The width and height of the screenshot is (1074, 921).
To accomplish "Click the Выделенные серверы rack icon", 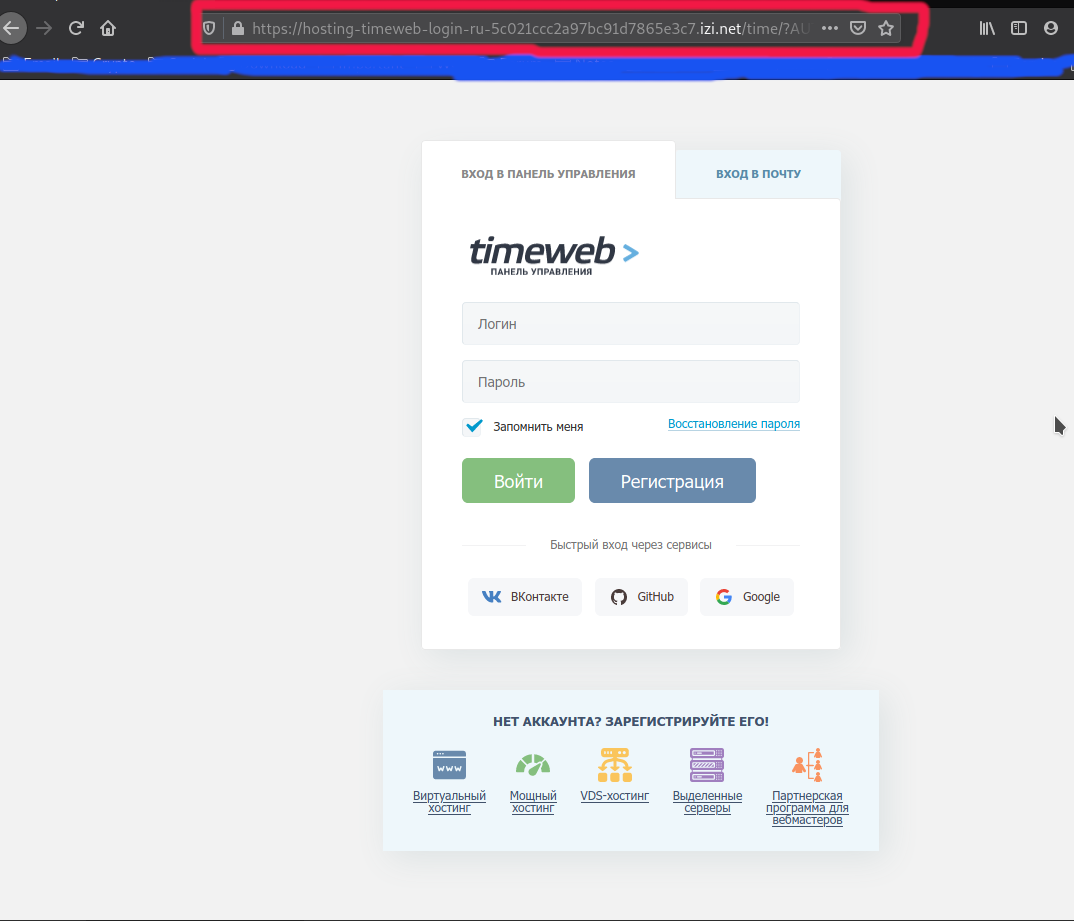I will coord(707,765).
